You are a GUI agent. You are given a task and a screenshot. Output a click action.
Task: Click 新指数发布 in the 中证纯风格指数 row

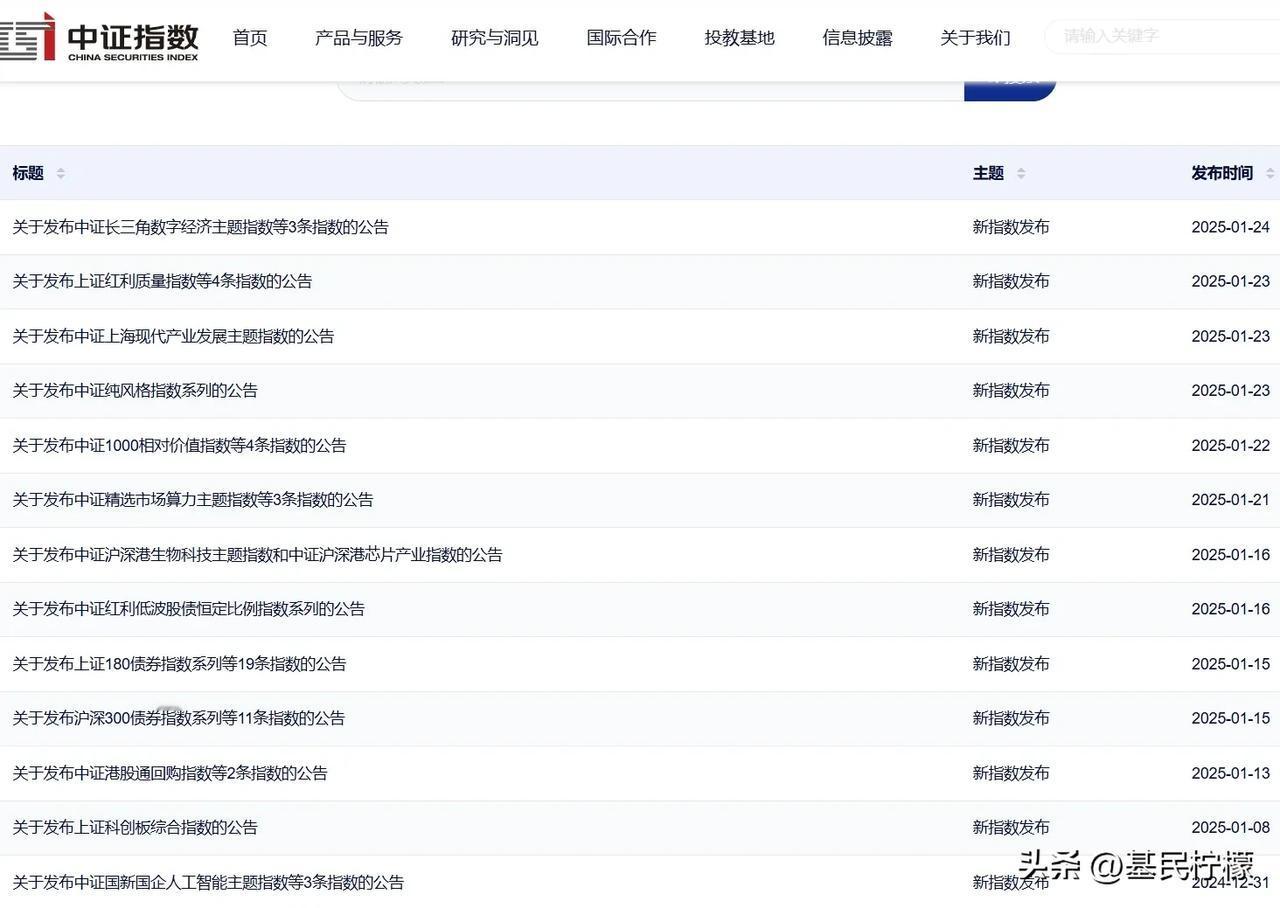(x=1011, y=390)
